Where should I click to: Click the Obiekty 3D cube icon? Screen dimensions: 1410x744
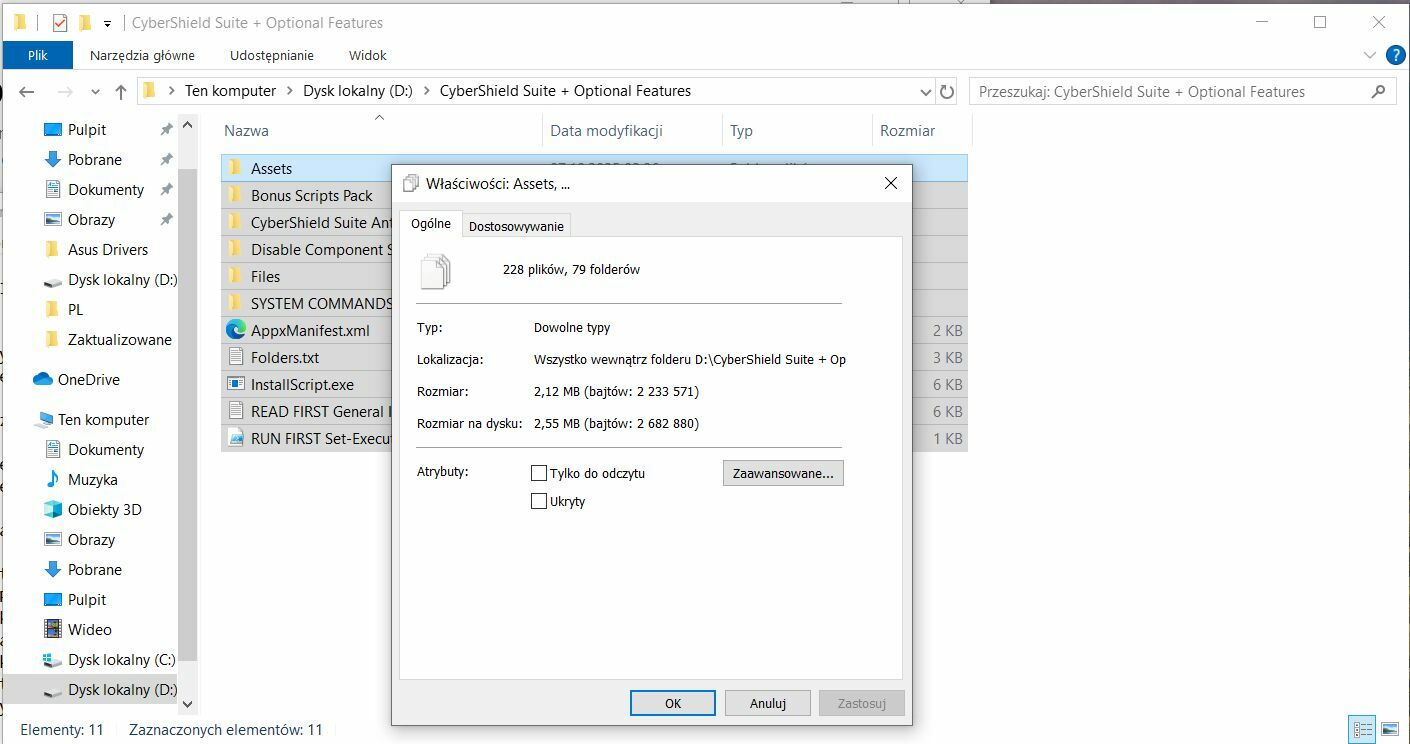coord(53,509)
